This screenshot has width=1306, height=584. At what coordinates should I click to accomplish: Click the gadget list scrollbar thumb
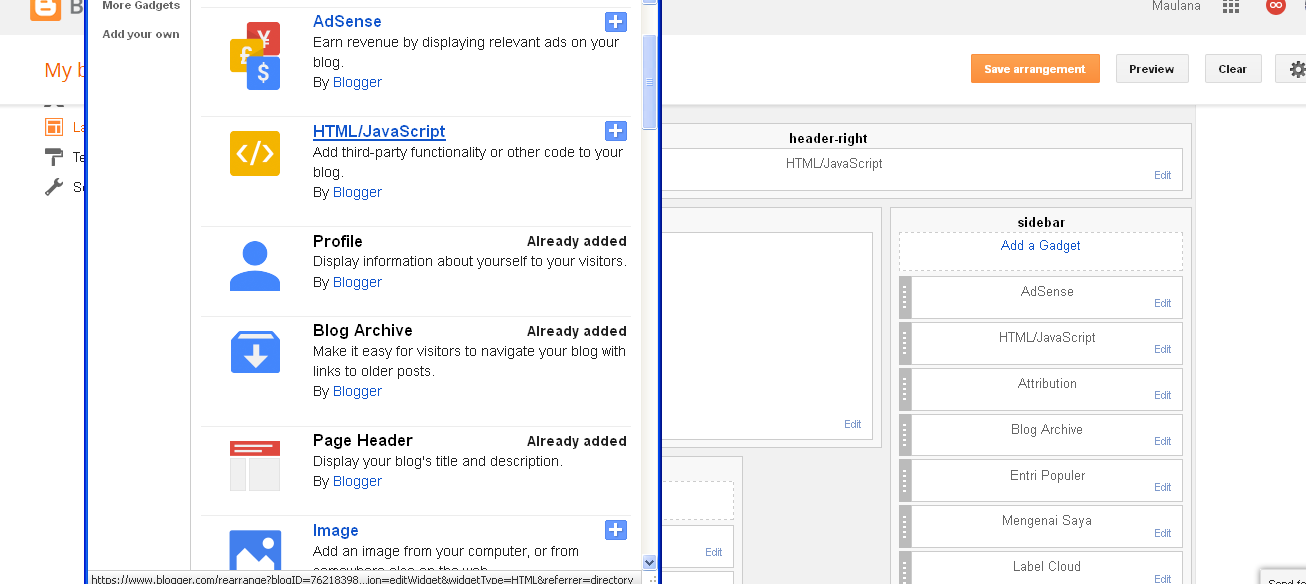(x=649, y=82)
